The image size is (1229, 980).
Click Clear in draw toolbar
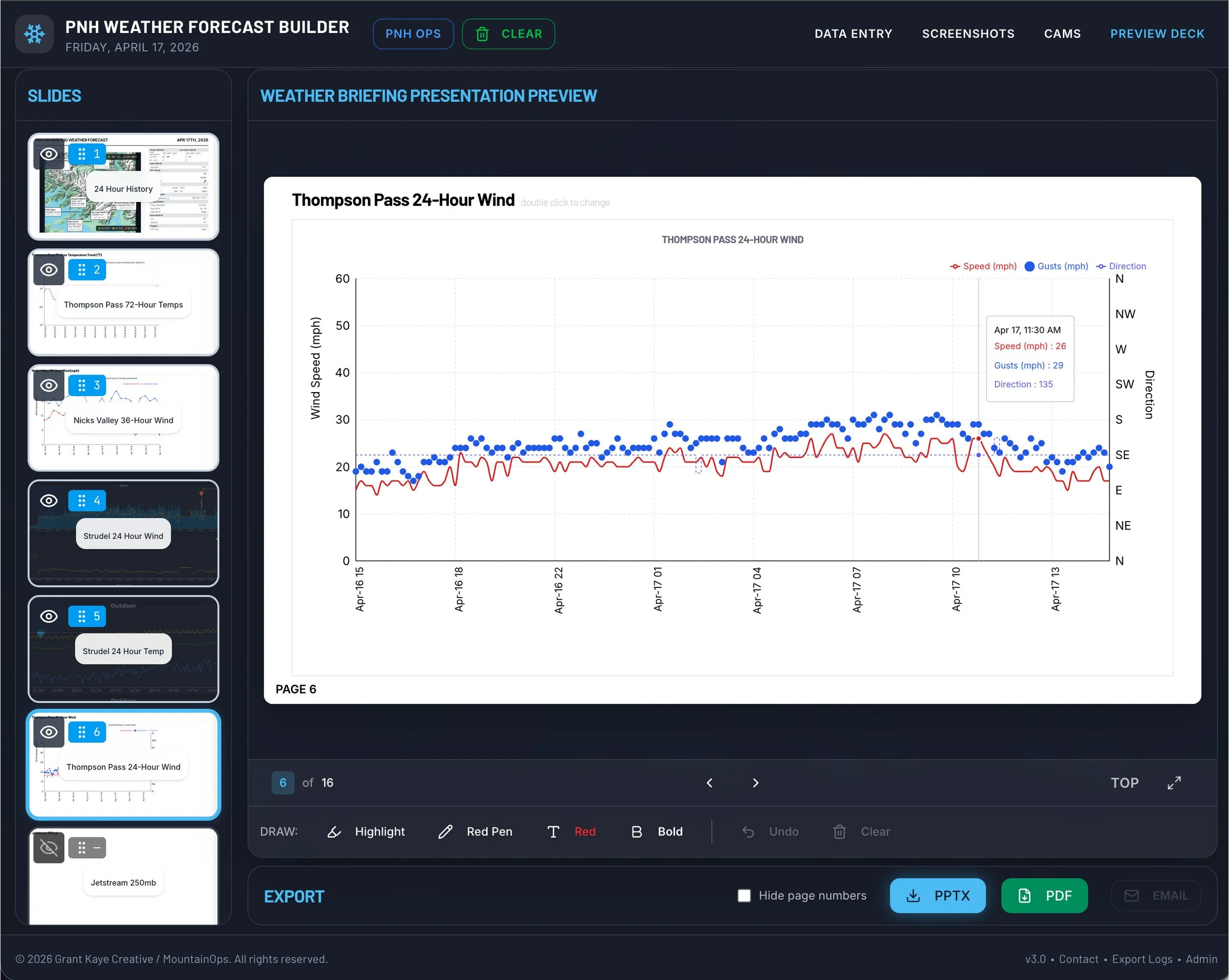click(x=861, y=832)
